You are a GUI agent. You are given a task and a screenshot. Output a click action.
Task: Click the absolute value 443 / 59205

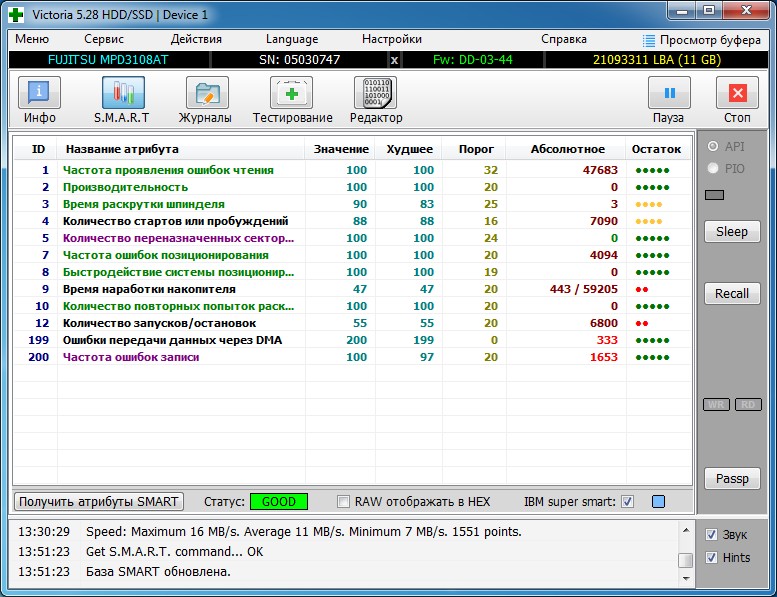[584, 289]
